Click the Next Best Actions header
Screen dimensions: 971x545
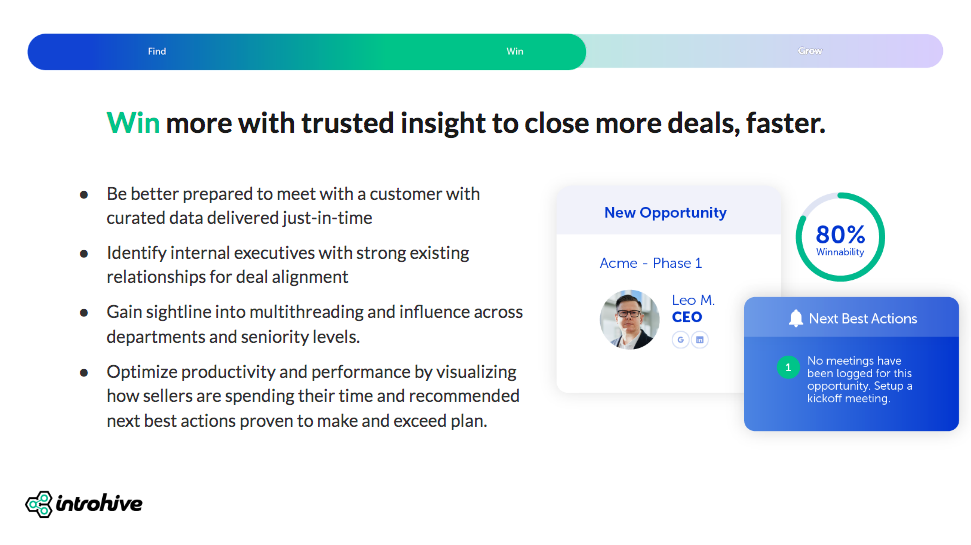click(862, 318)
